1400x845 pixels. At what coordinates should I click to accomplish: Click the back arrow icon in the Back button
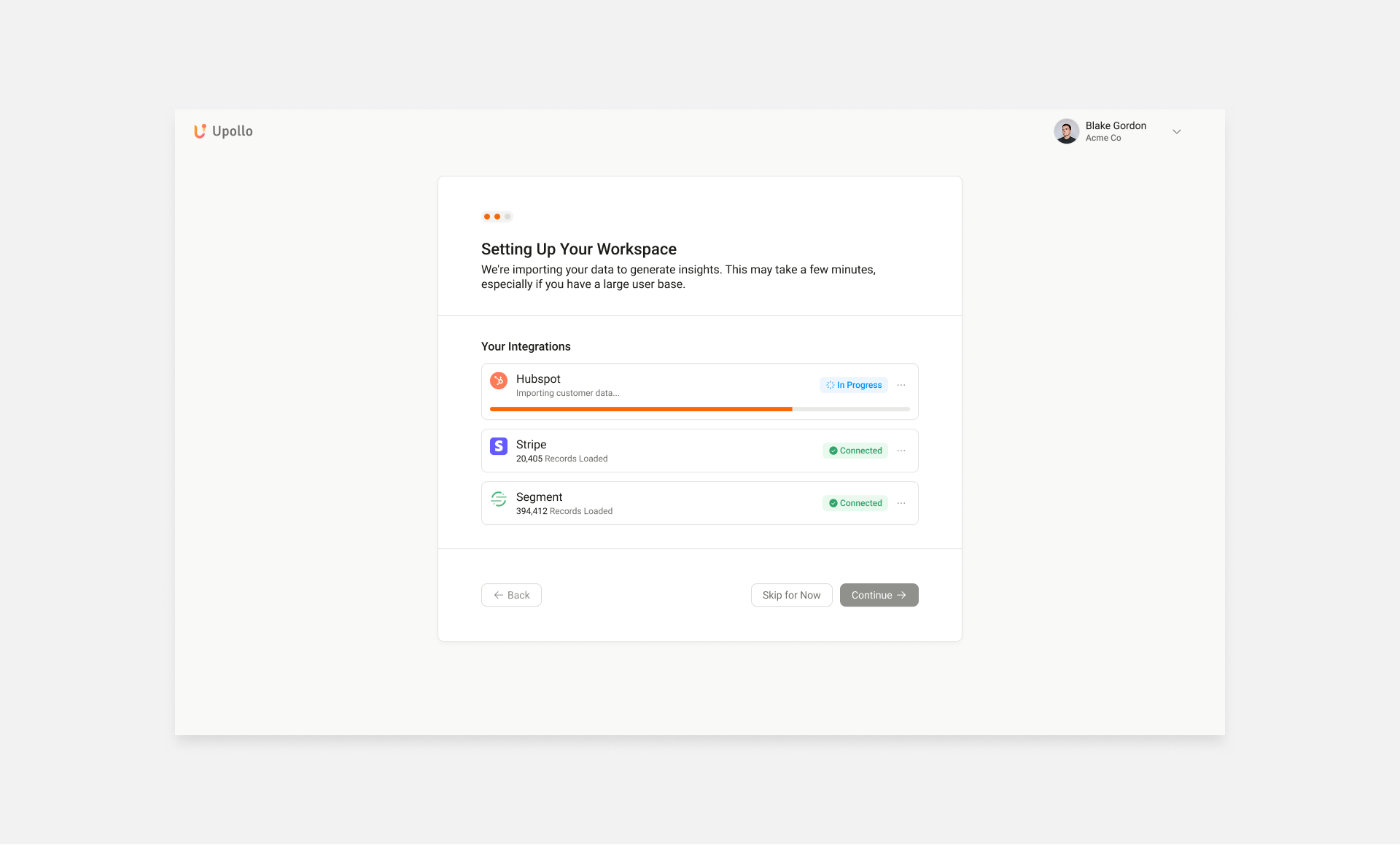498,595
